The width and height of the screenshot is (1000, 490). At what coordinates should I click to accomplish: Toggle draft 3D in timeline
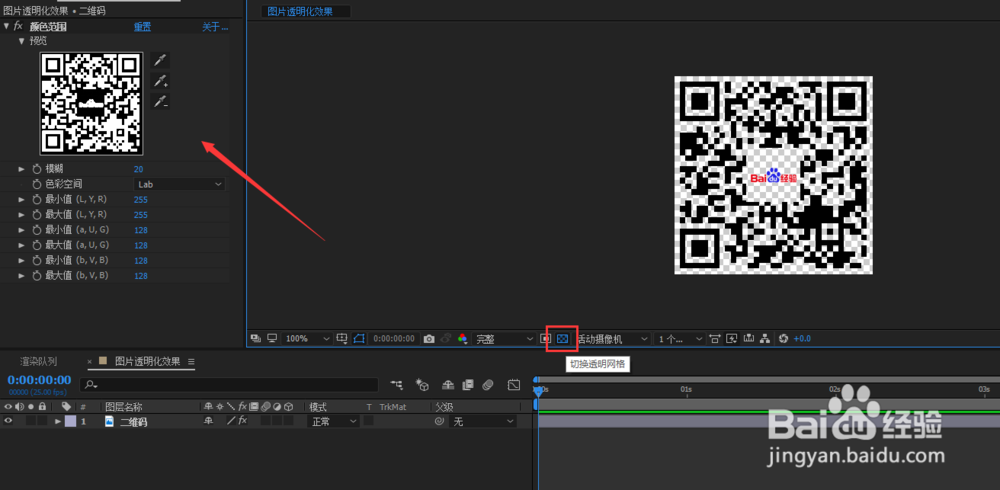[422, 385]
